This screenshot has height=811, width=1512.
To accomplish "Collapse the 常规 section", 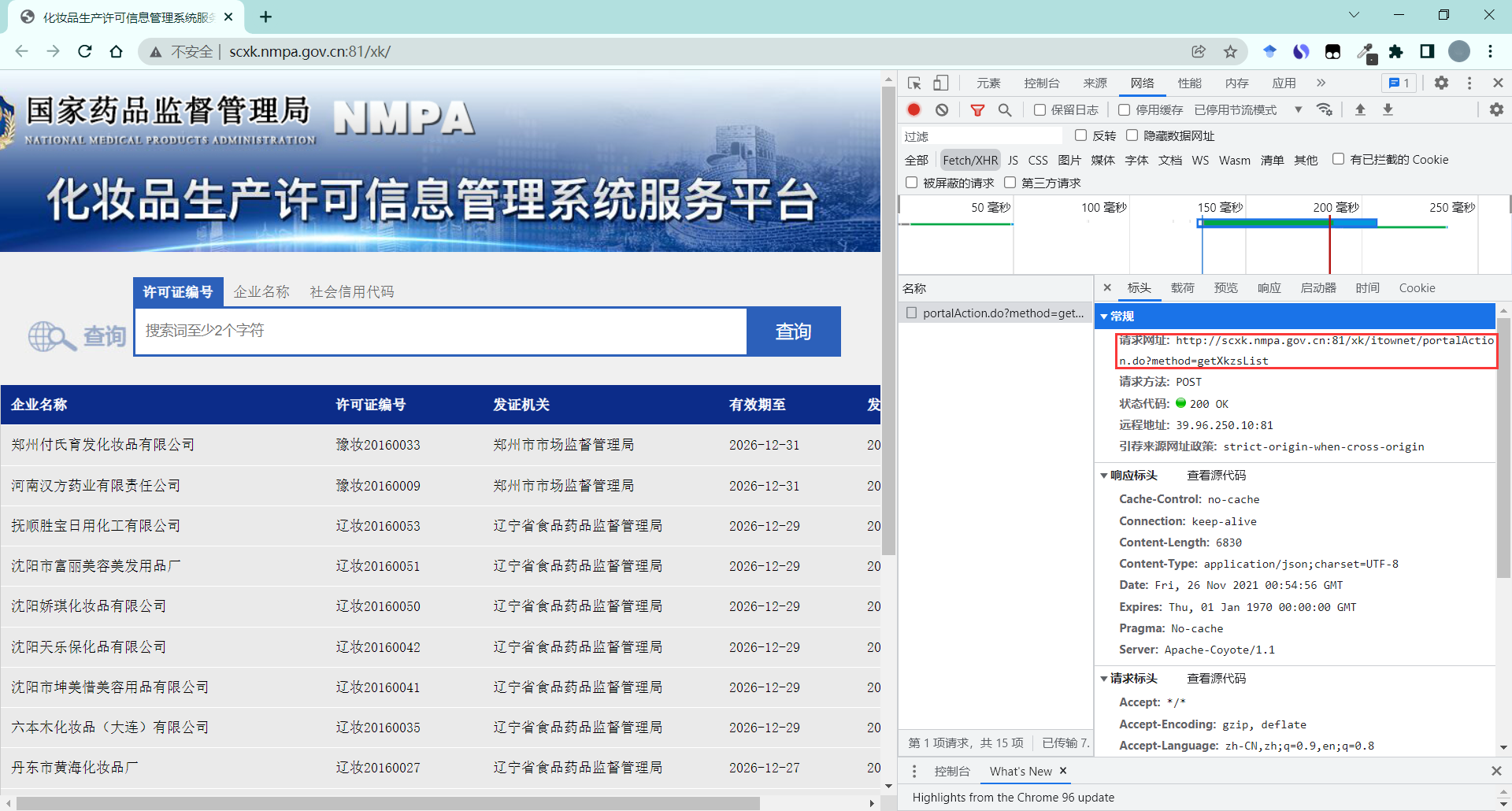I will pos(1104,317).
